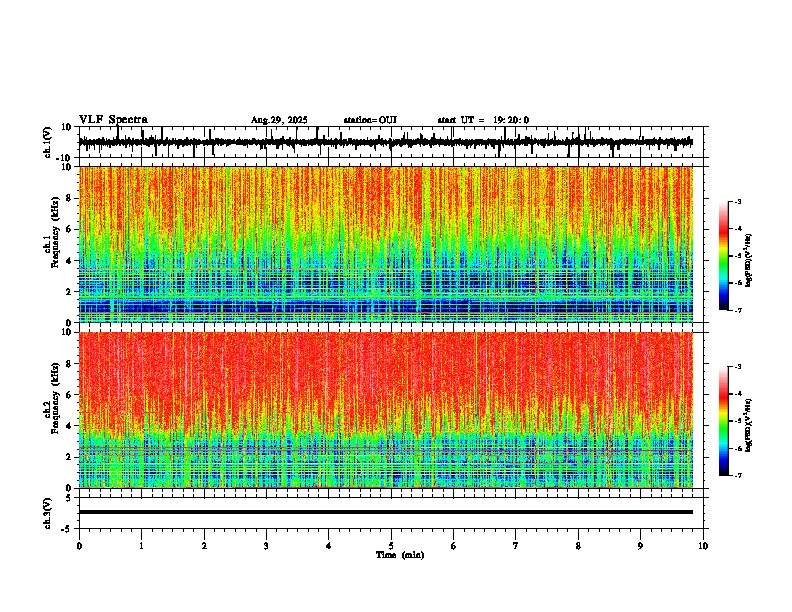Screen dimensions: 792x612
Task: Click the ch.1 spectrogram color scale bar
Action: coord(723,256)
